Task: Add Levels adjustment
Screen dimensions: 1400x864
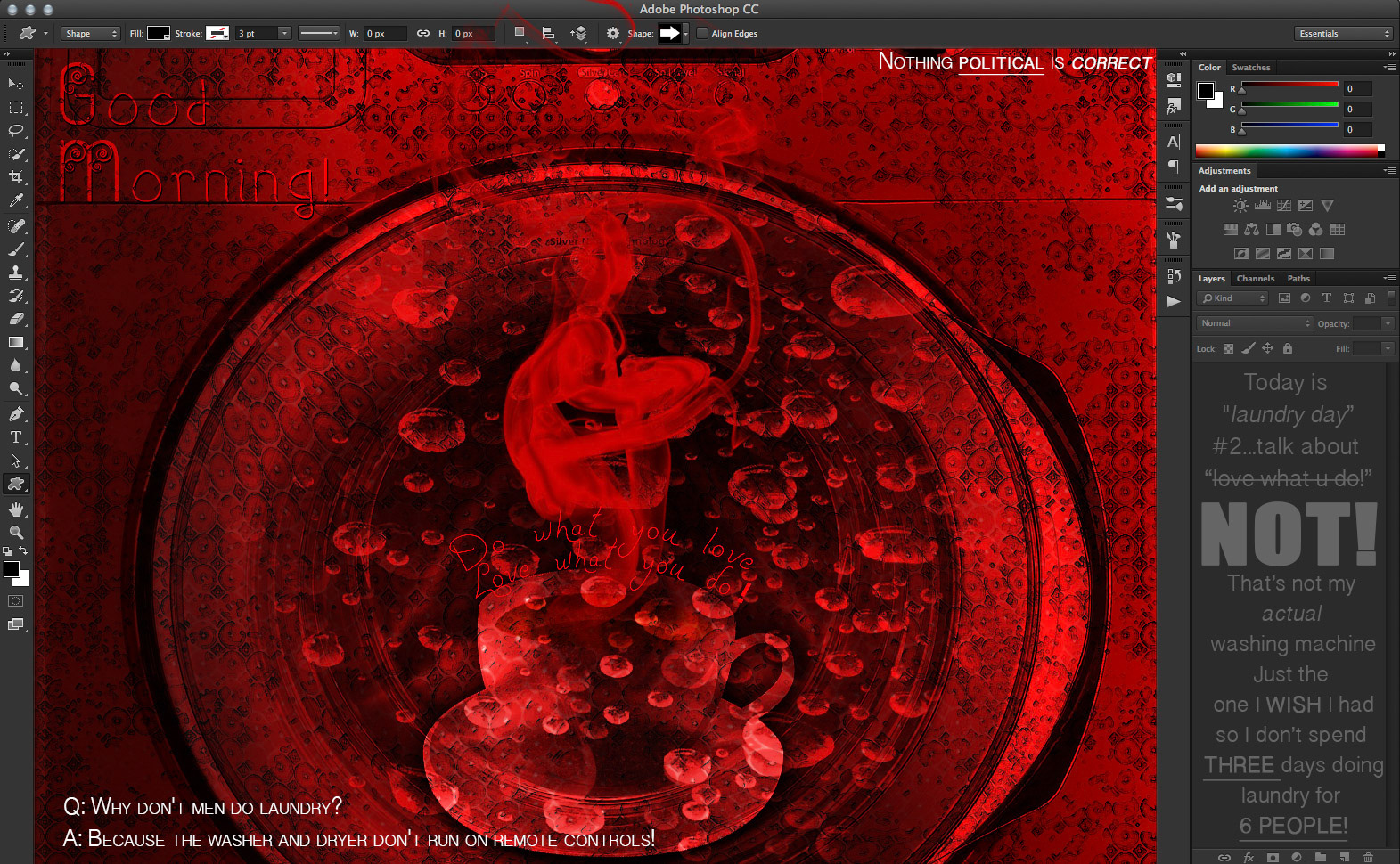Action: [x=1263, y=206]
